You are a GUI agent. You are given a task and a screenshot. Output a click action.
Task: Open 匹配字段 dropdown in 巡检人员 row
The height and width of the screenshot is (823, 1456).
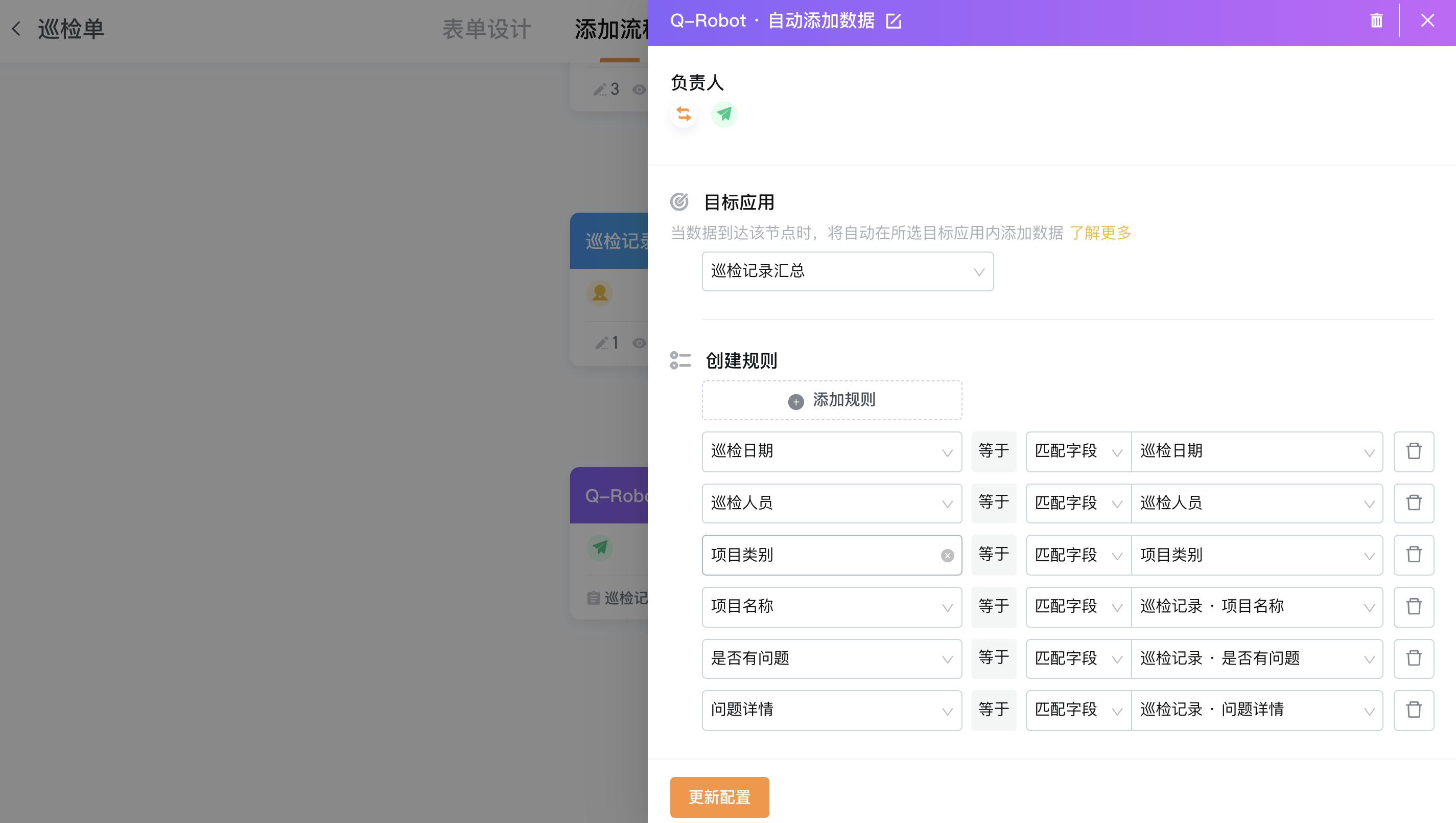point(1078,503)
